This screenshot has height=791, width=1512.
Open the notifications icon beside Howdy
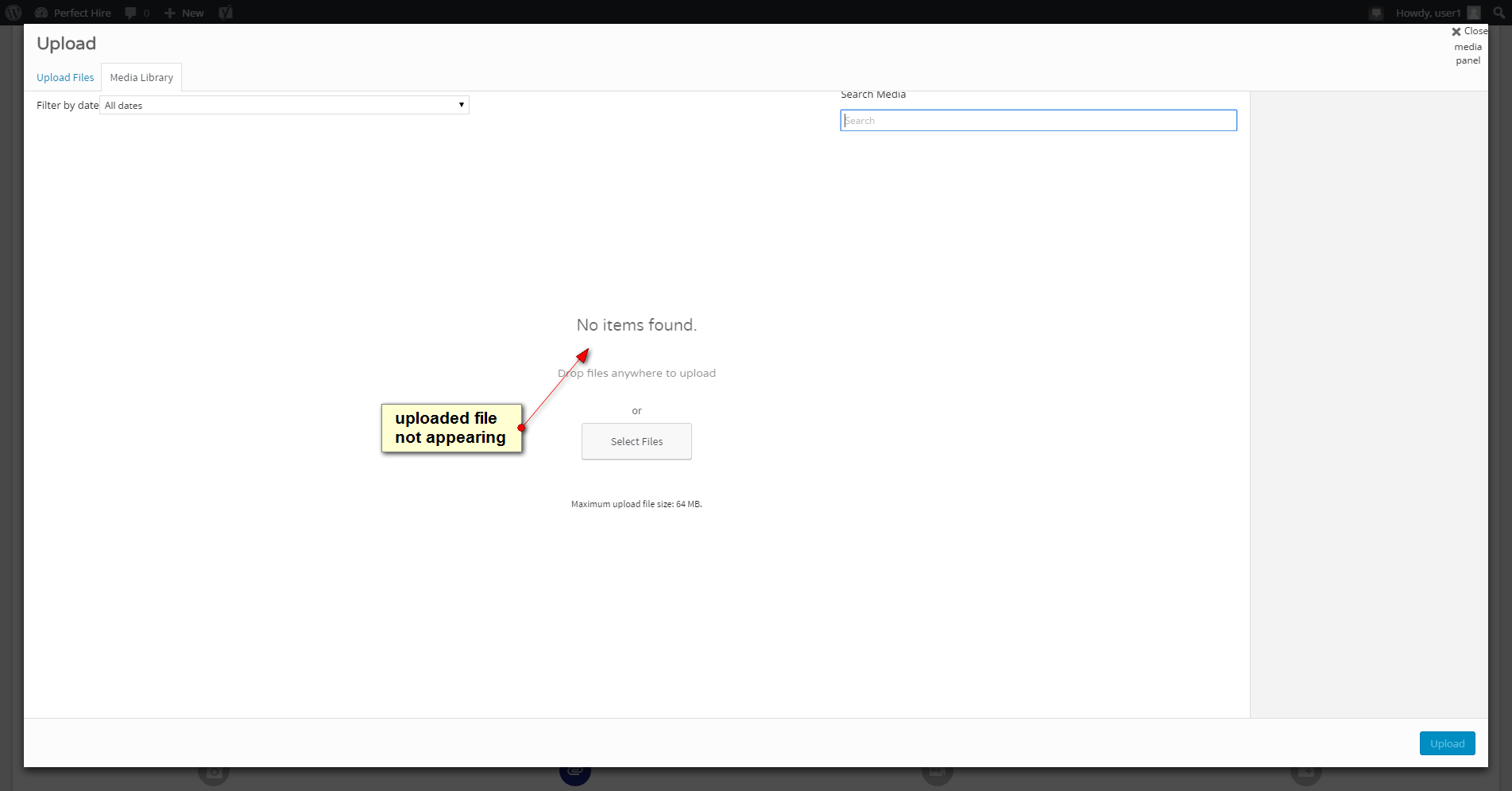[x=1377, y=13]
